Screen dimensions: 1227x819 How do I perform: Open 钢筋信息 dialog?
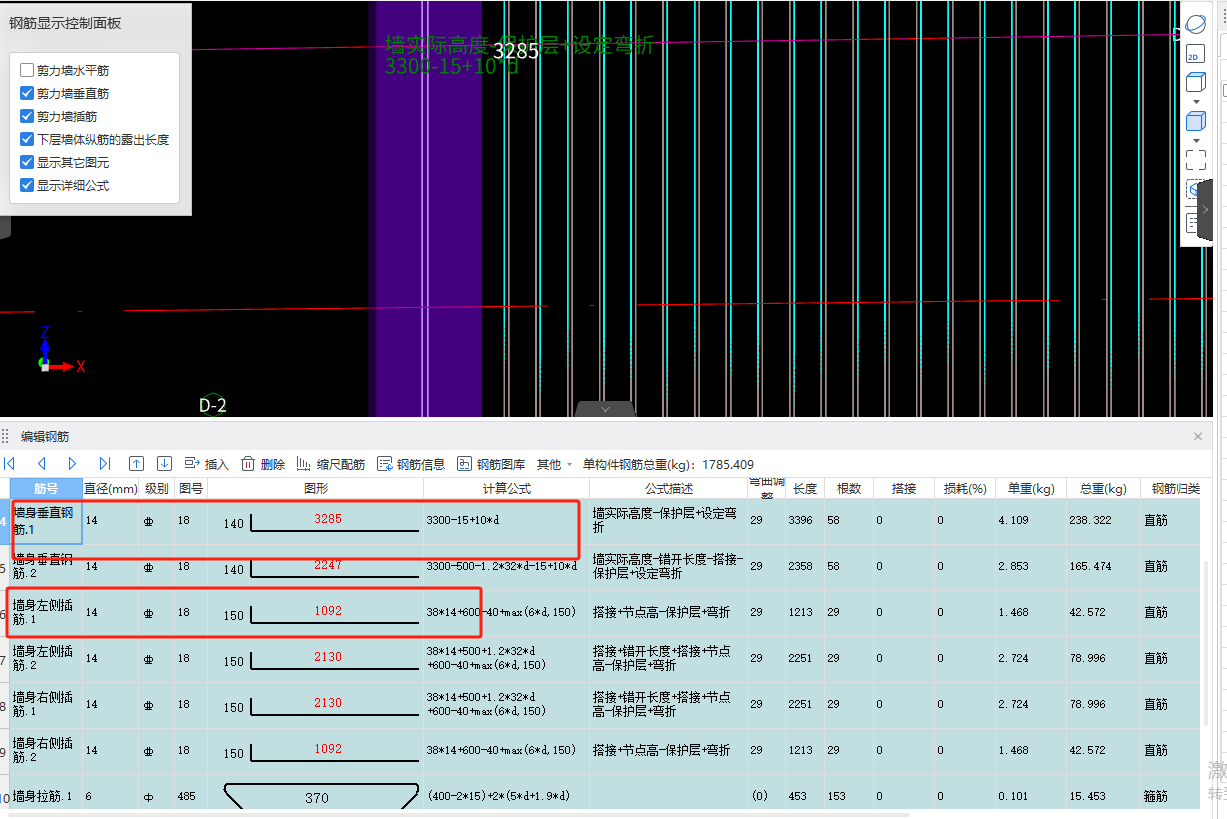(x=411, y=464)
